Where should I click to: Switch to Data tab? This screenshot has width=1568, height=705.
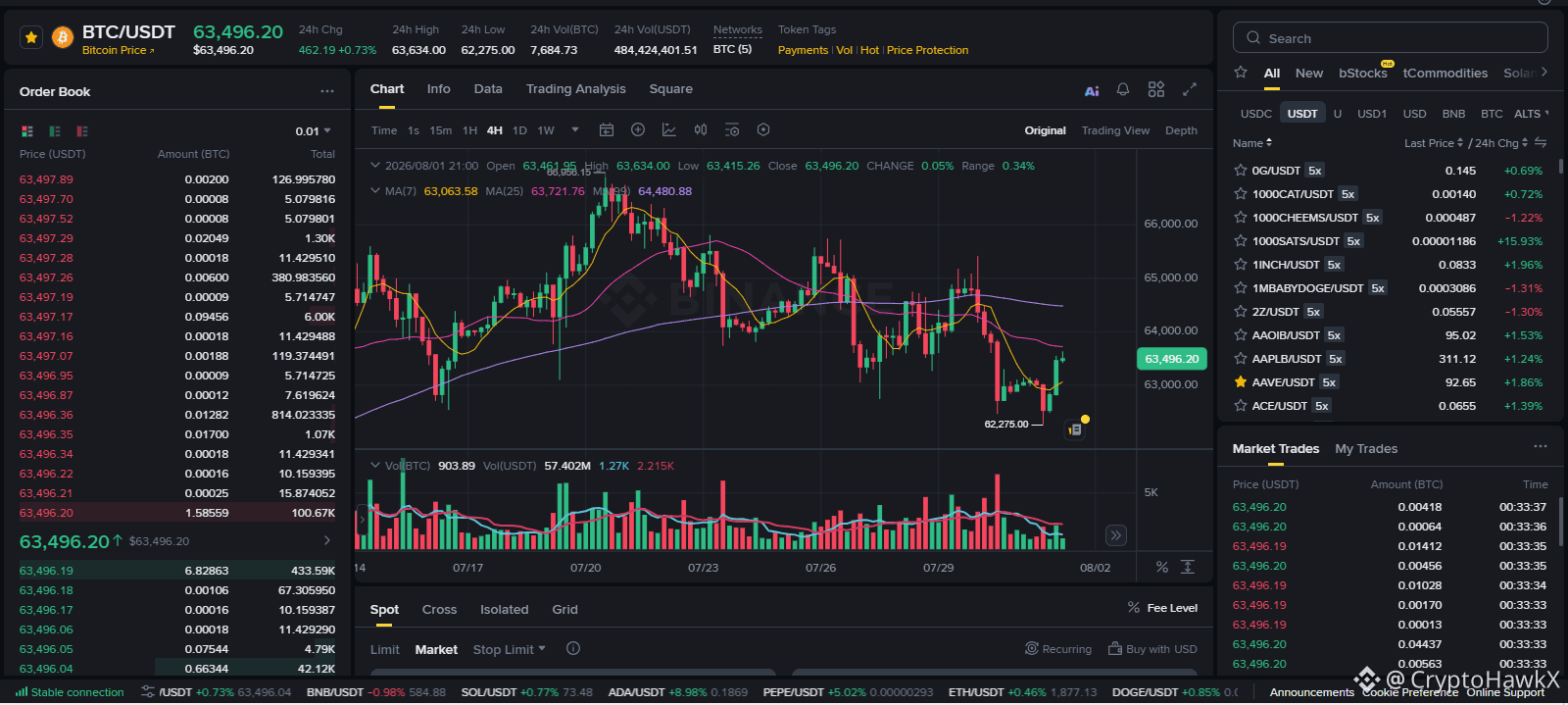pos(488,89)
